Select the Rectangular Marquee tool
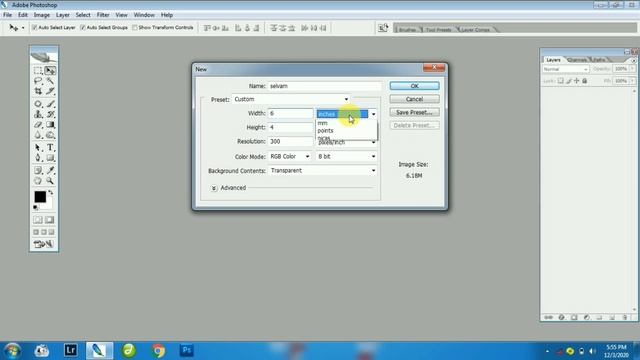 click(x=38, y=70)
